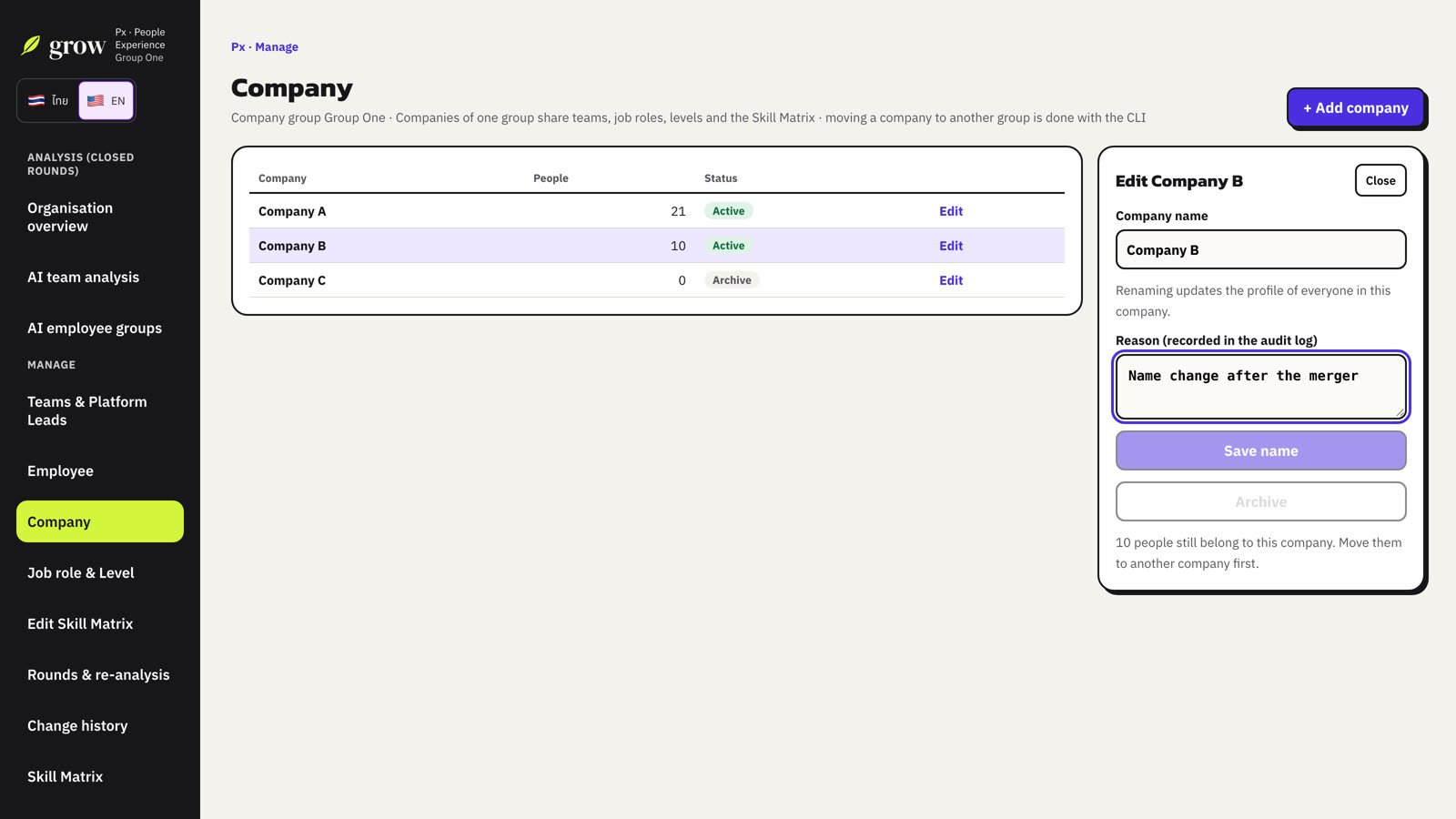Focus the Company name input field
1456x819 pixels.
(x=1260, y=249)
